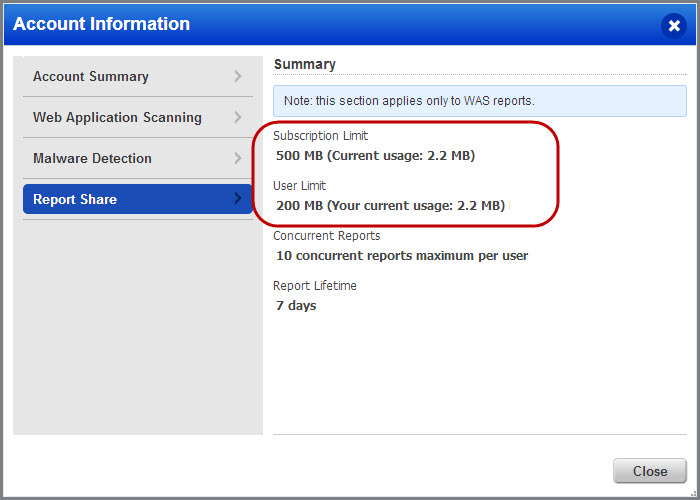Click the User Limit label
The width and height of the screenshot is (700, 500).
(300, 185)
